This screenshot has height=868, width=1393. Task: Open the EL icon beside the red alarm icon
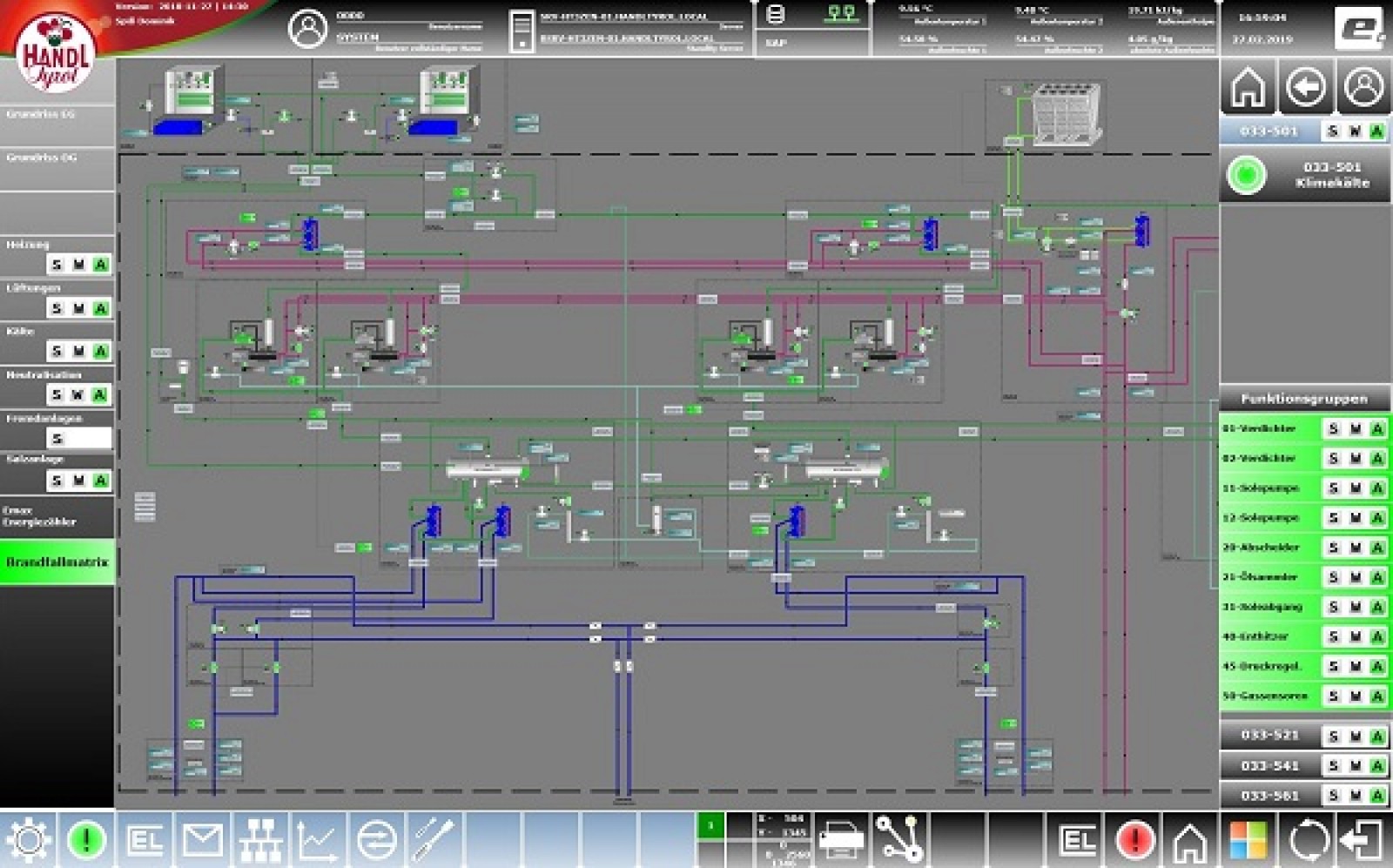(1078, 840)
